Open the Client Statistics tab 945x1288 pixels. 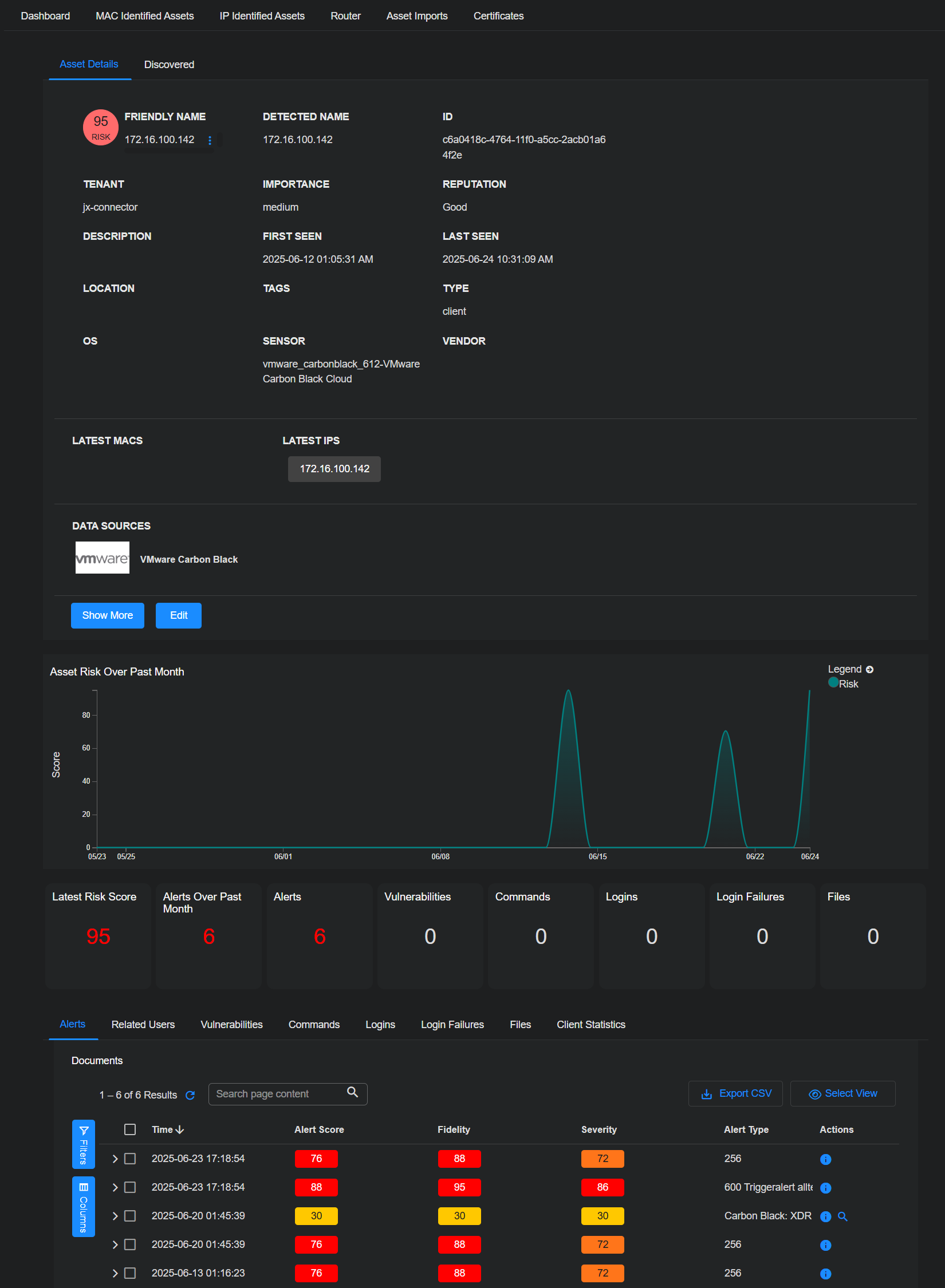click(x=590, y=1025)
